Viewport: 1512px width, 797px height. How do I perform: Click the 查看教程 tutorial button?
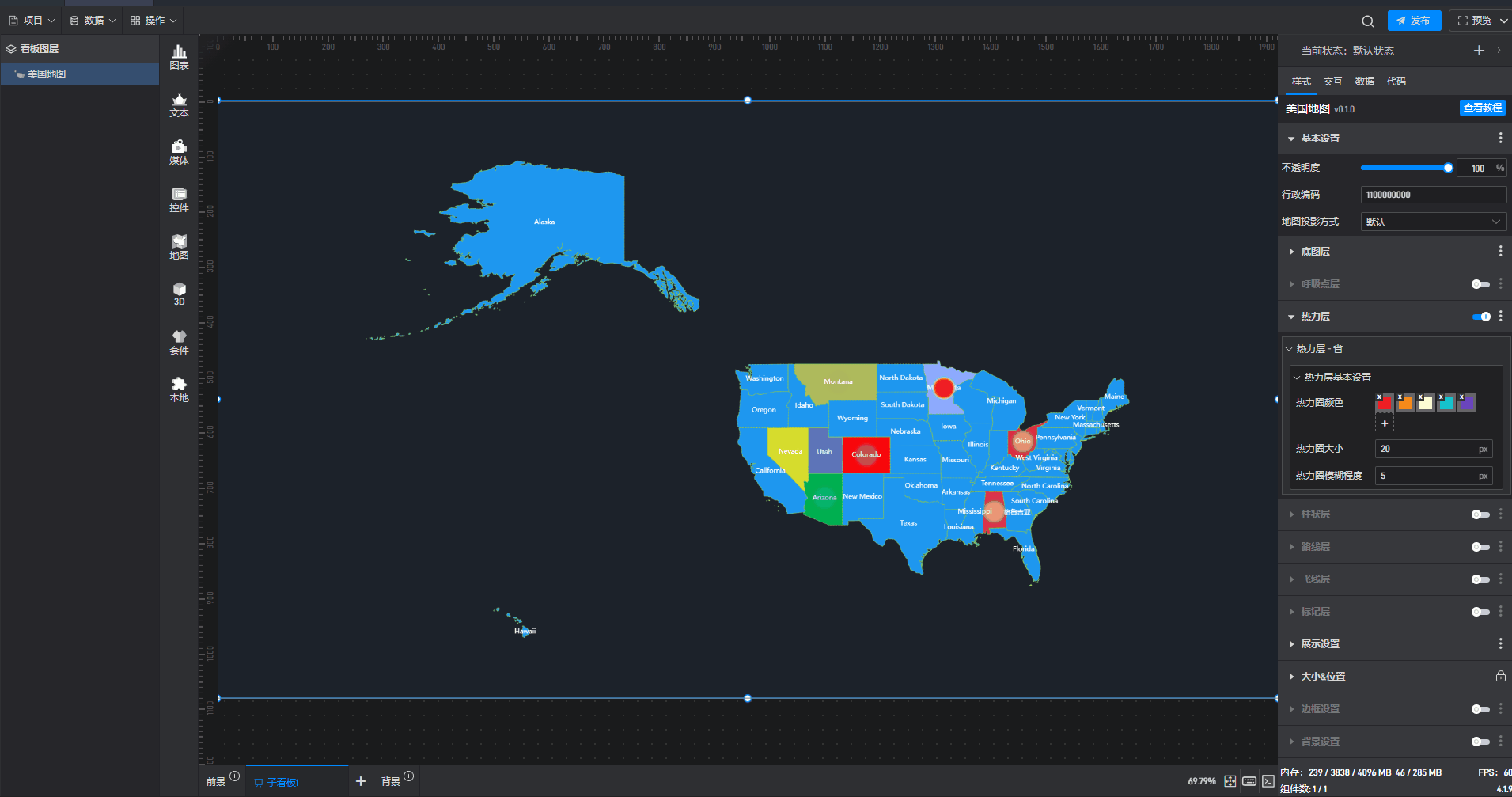point(1482,108)
